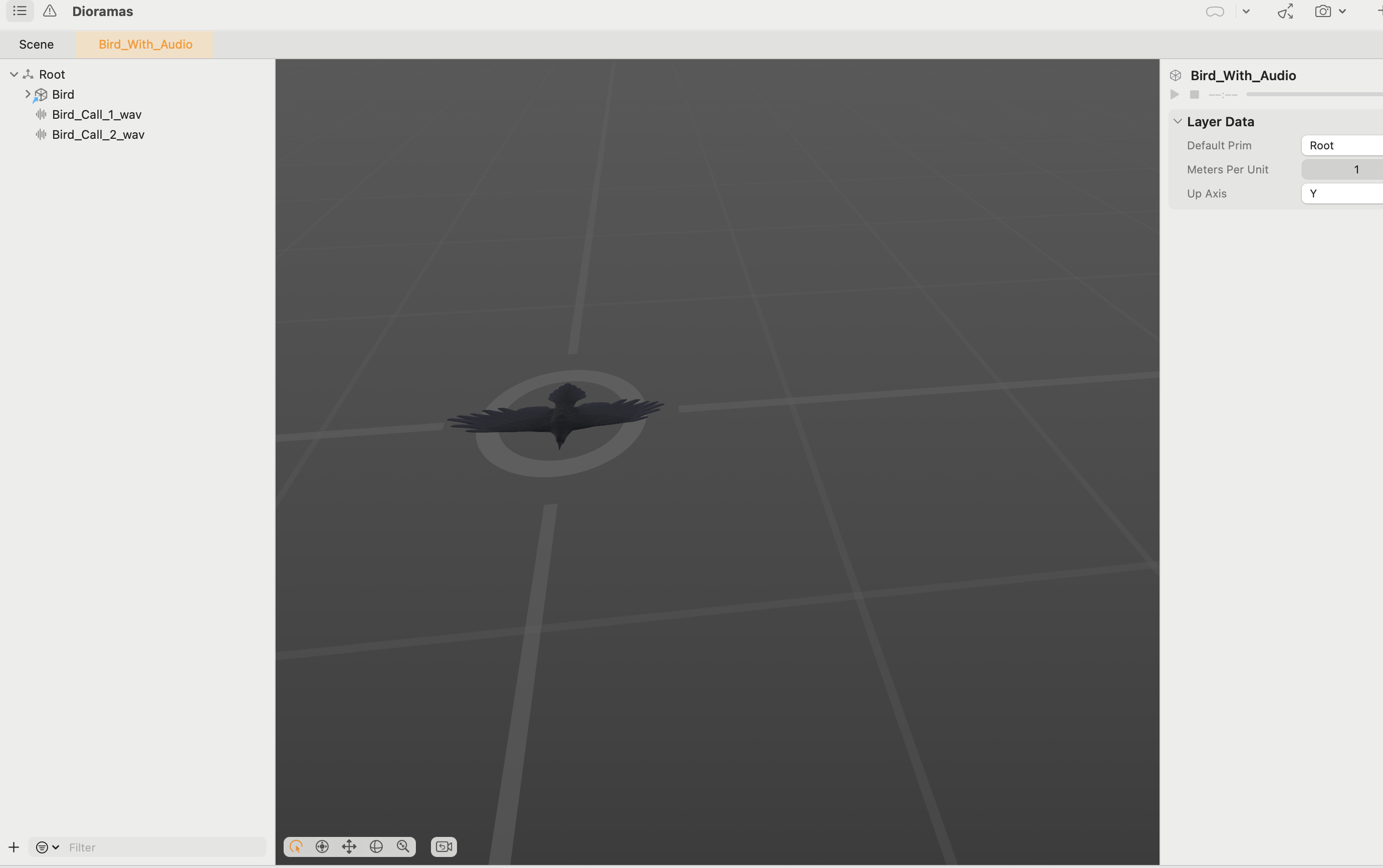Activate the orbit navigation tool
The image size is (1383, 868).
pos(322,847)
